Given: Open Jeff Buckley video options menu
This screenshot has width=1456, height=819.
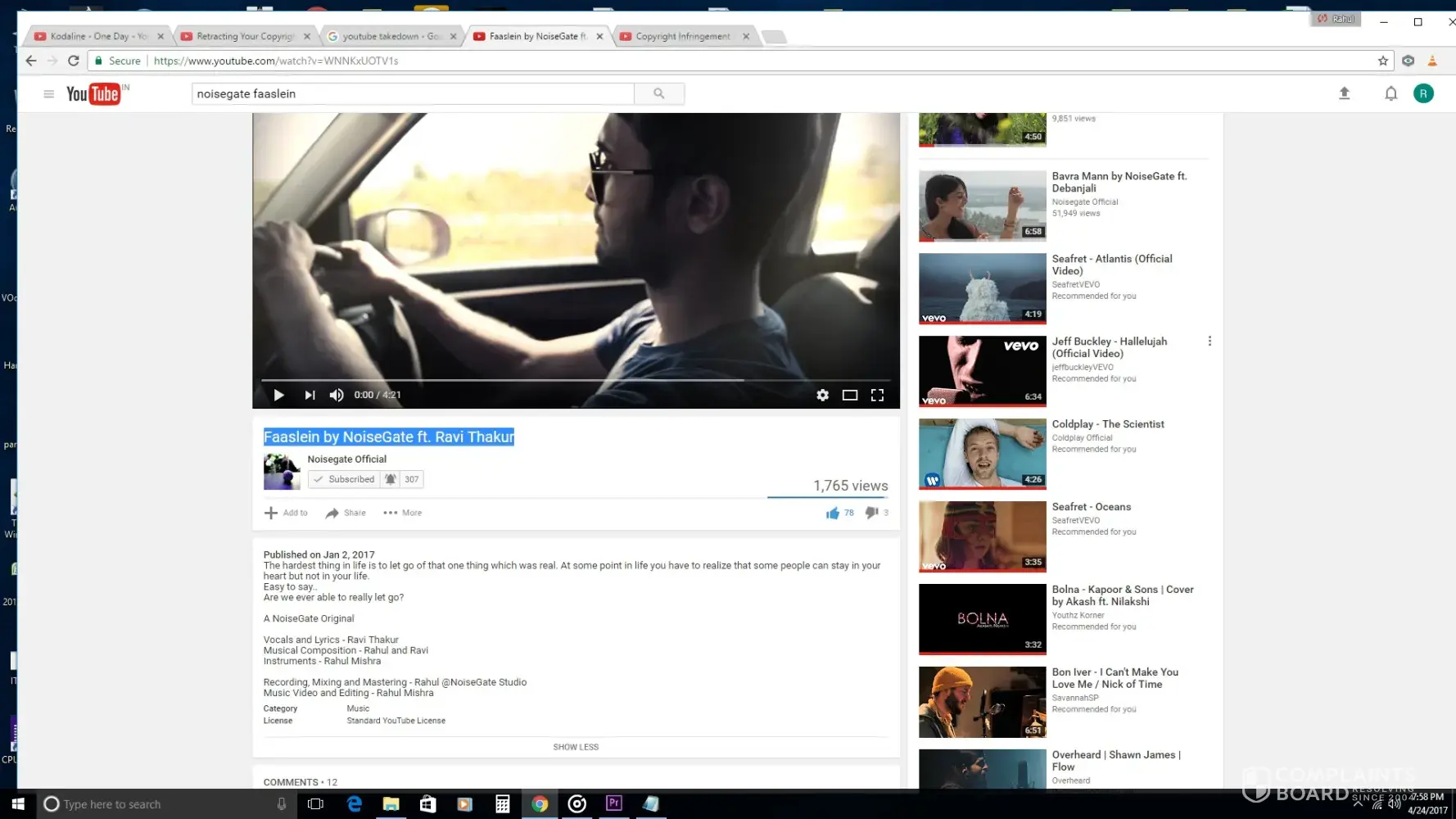Looking at the screenshot, I should point(1210,342).
